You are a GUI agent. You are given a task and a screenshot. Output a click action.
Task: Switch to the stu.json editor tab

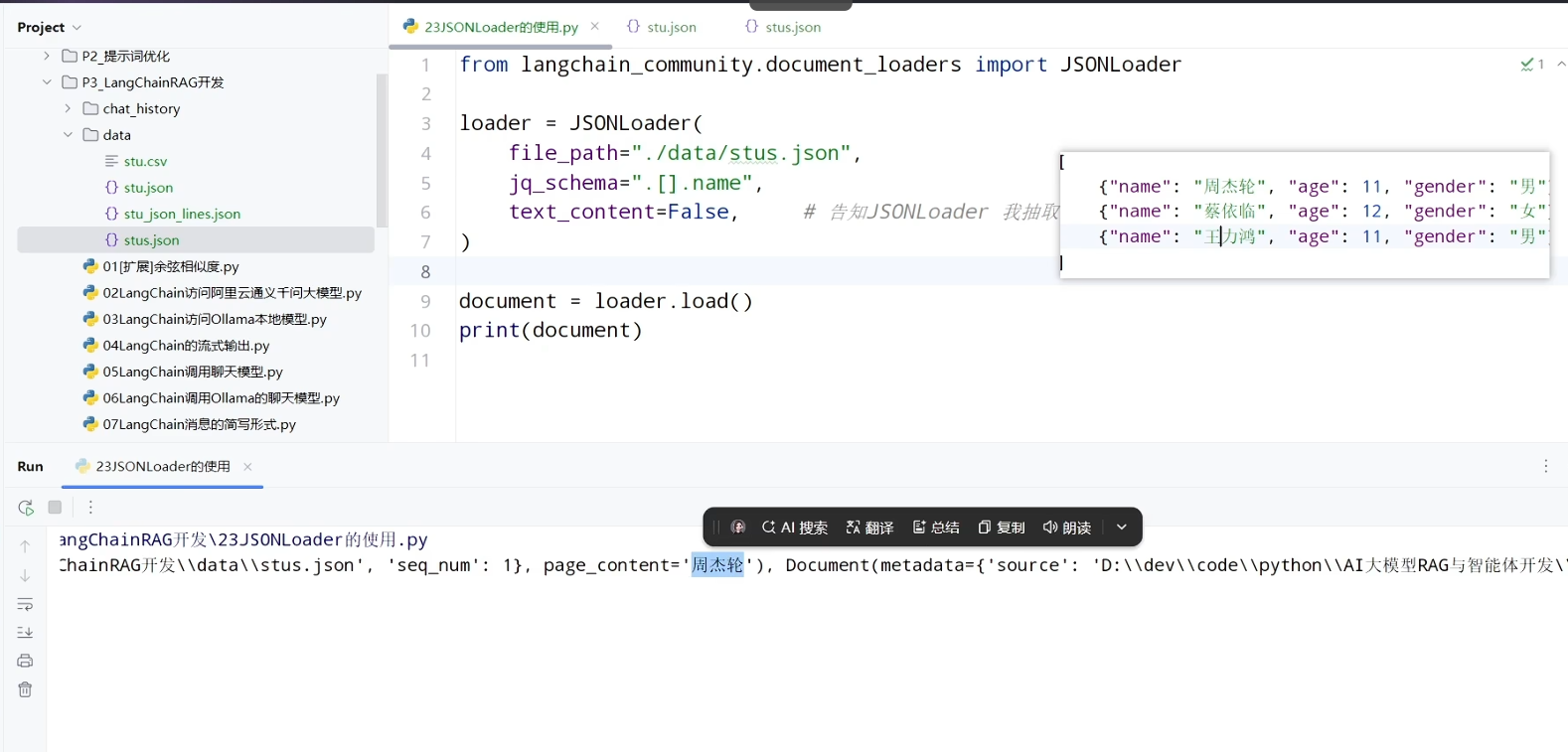[x=662, y=27]
